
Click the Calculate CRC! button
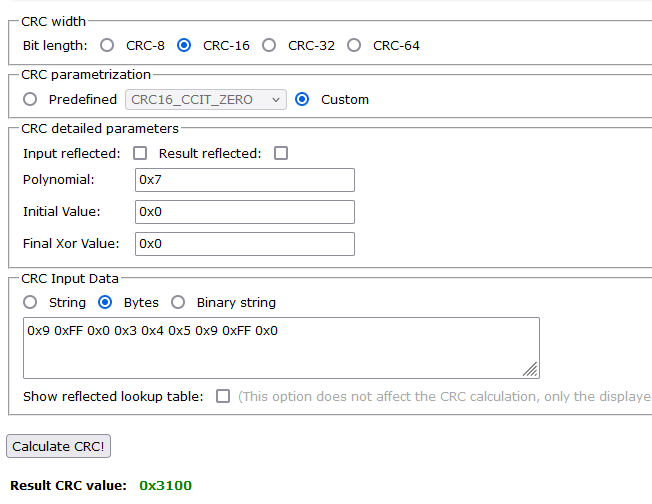(x=59, y=446)
